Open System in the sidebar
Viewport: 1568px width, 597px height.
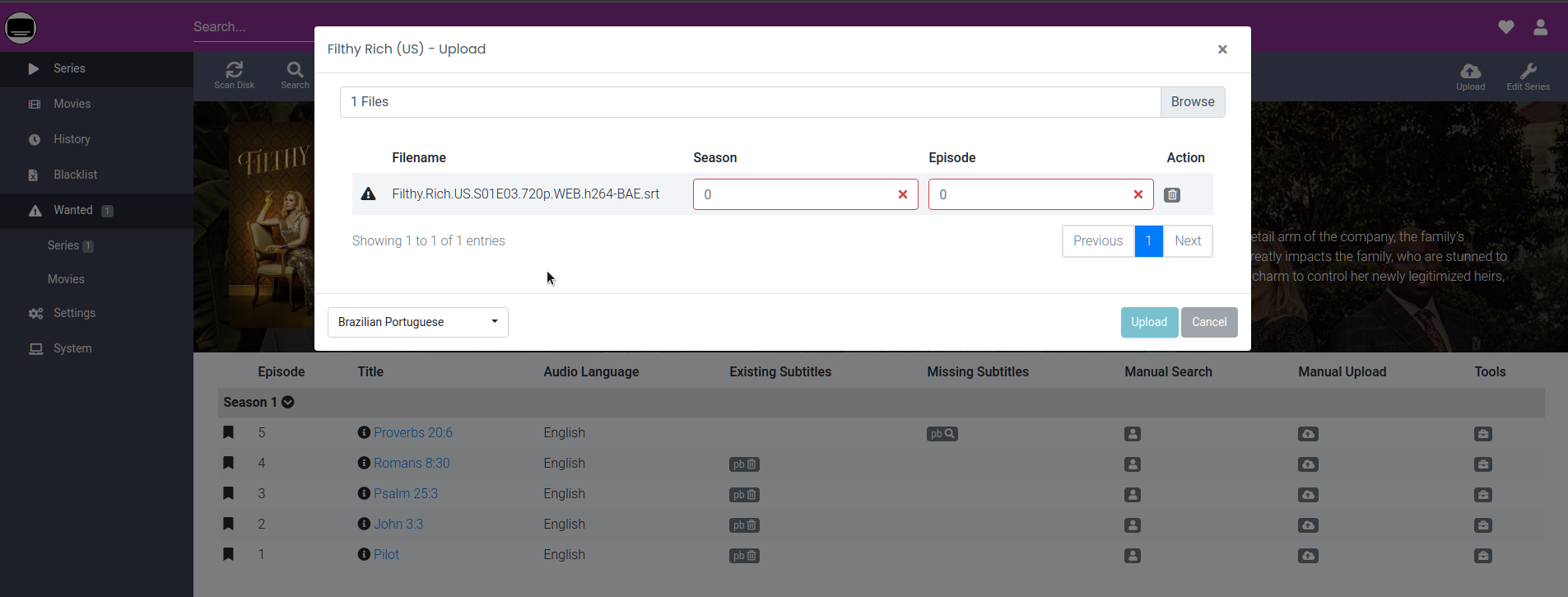[96, 349]
